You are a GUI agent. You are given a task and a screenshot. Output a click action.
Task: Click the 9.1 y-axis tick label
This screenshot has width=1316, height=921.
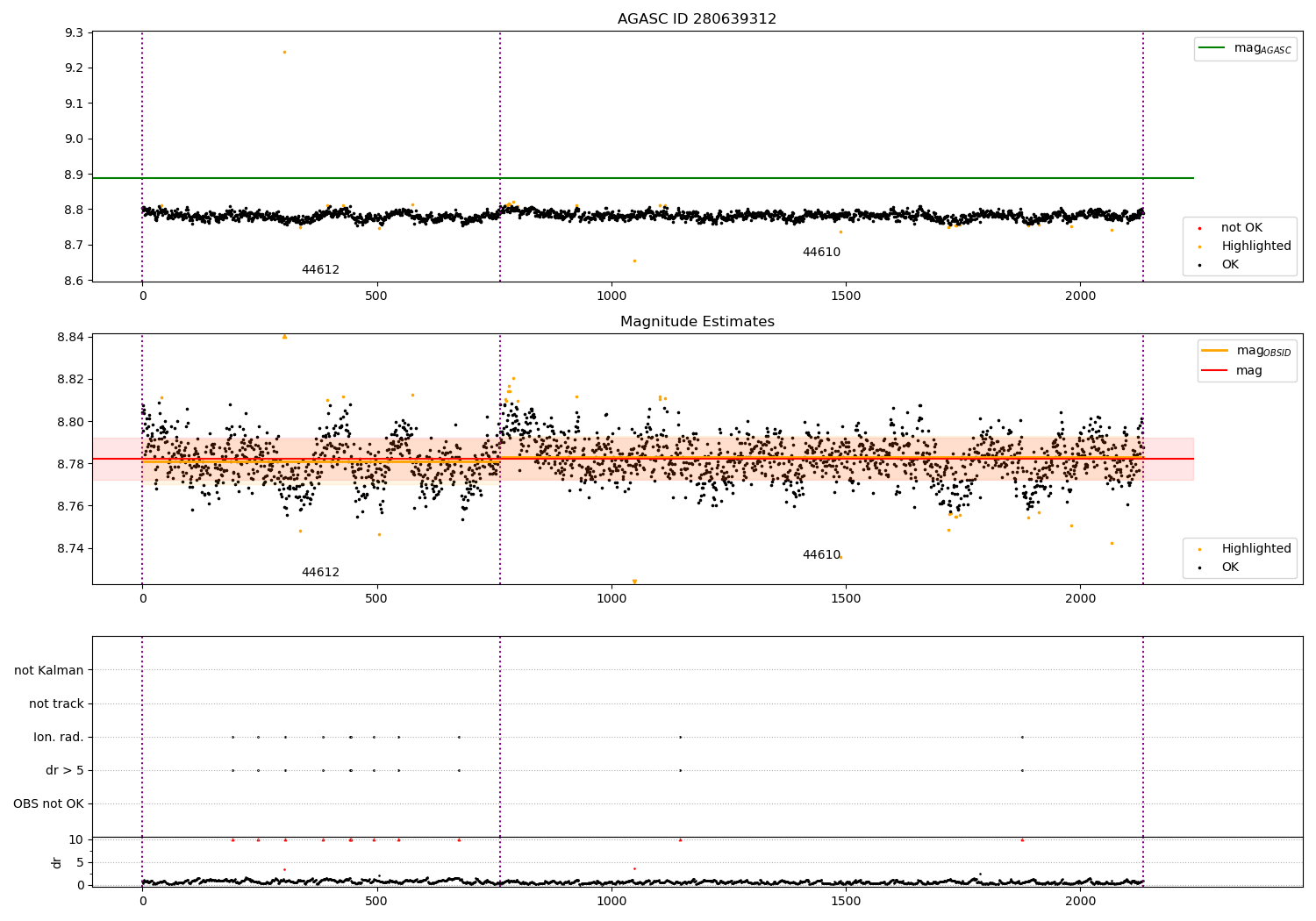[x=75, y=104]
